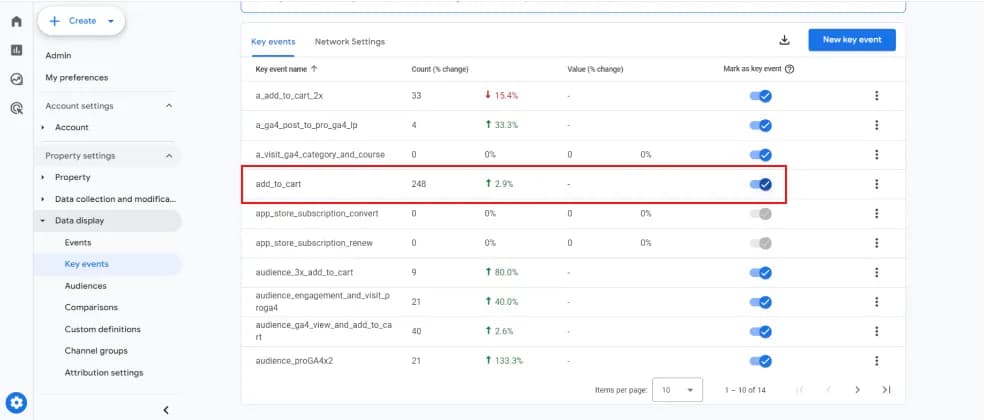Click count 248 in add_to_cart row
Image resolution: width=984 pixels, height=420 pixels.
pos(419,185)
